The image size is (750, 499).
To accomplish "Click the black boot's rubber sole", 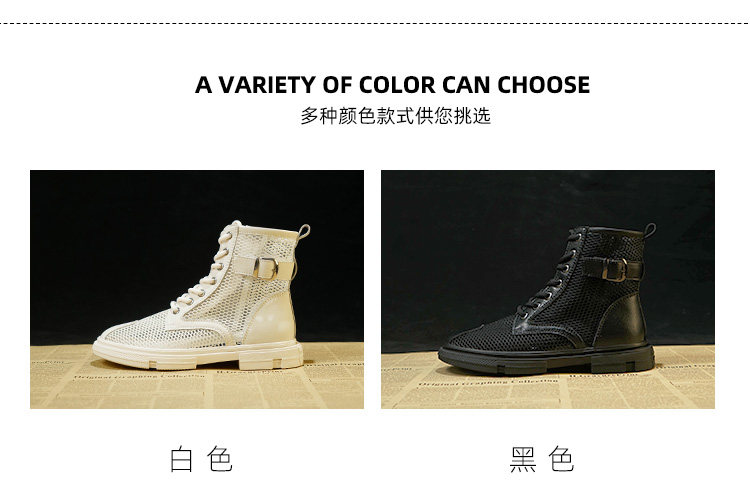I will pos(546,360).
